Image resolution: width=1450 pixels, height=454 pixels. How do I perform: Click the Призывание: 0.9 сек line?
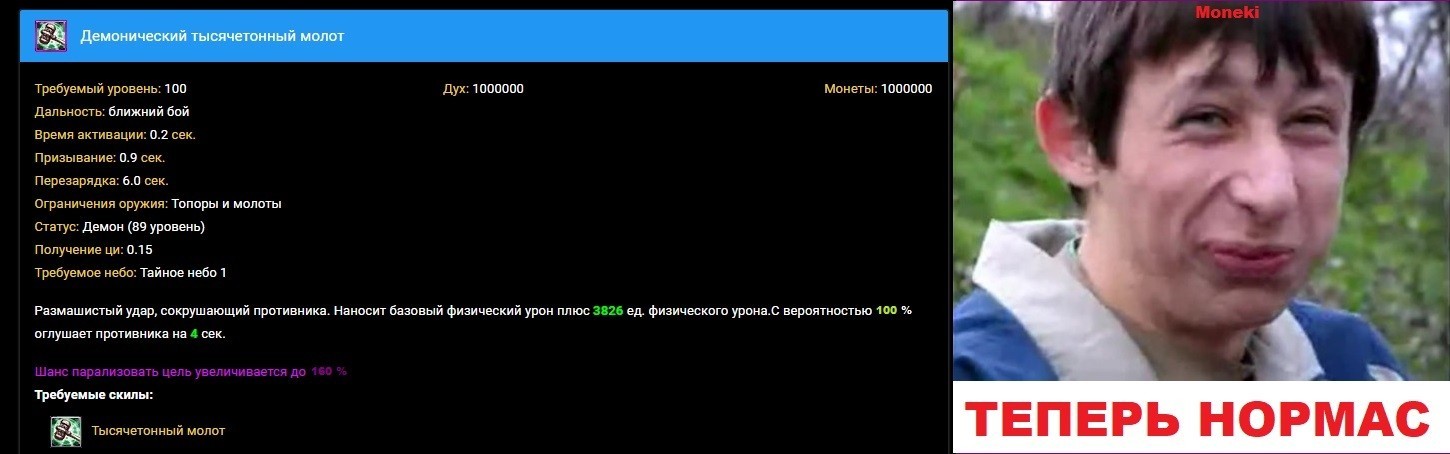[x=100, y=158]
